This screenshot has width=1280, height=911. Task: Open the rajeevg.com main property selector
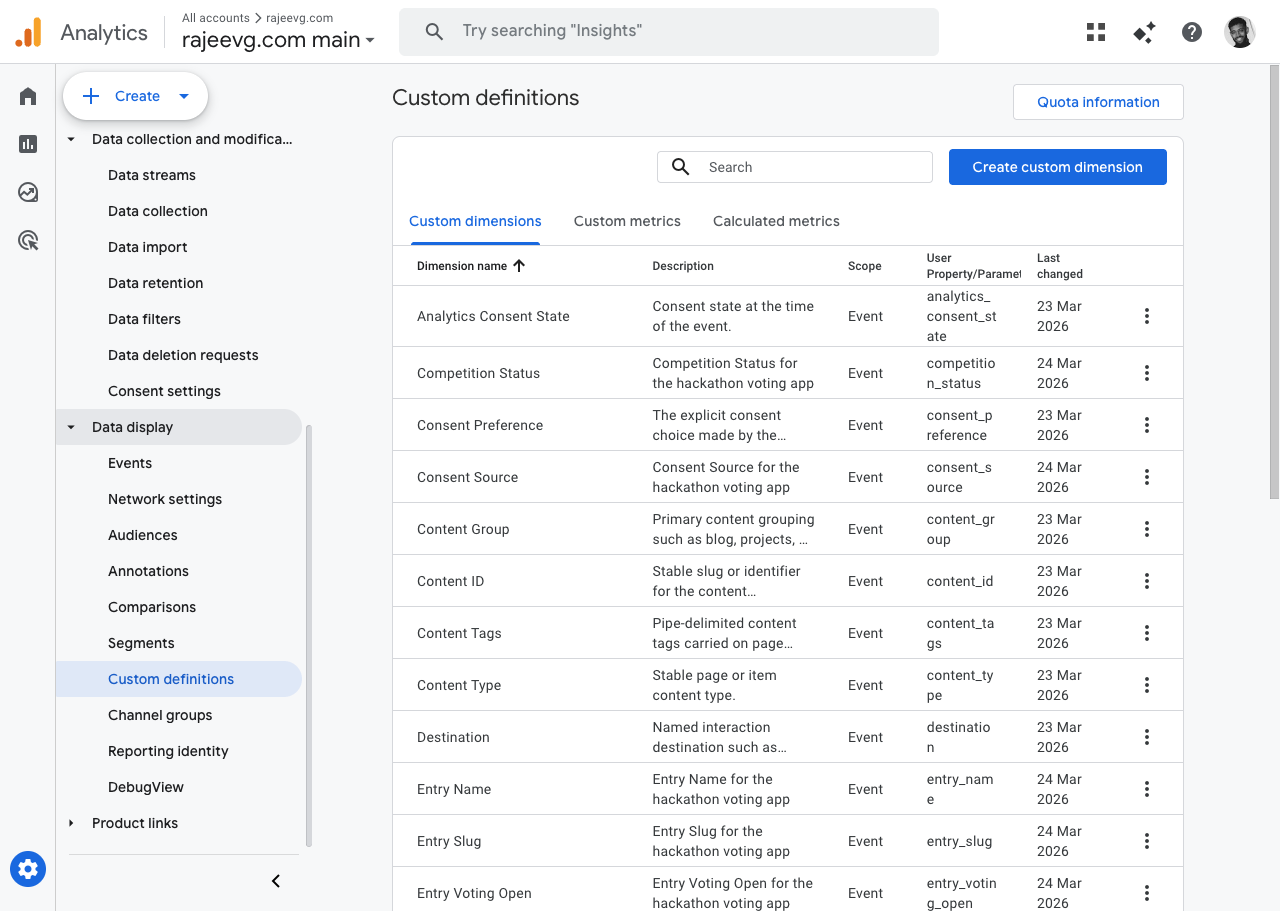click(x=278, y=40)
